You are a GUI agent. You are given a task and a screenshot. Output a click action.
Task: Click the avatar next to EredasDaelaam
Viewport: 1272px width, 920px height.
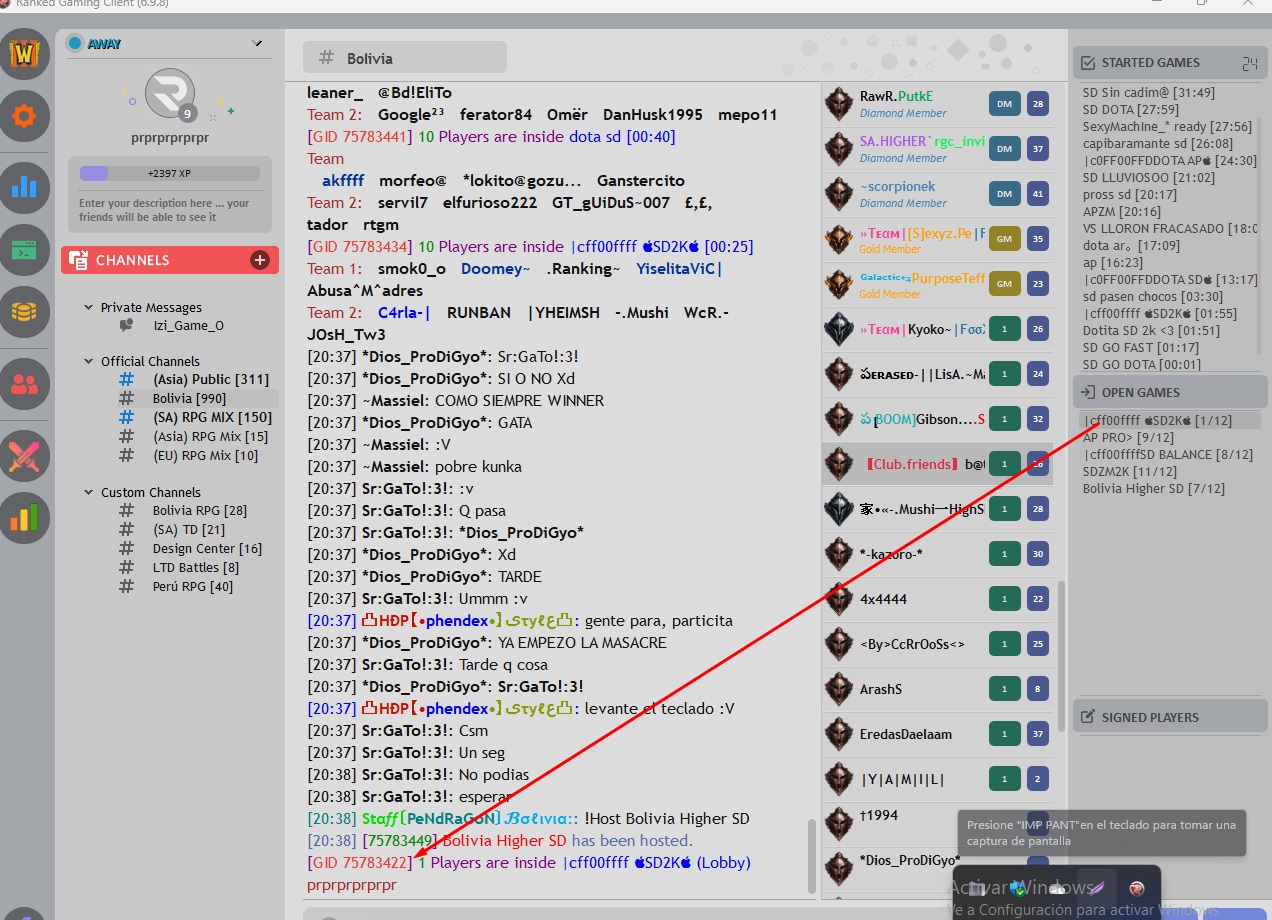coord(839,734)
